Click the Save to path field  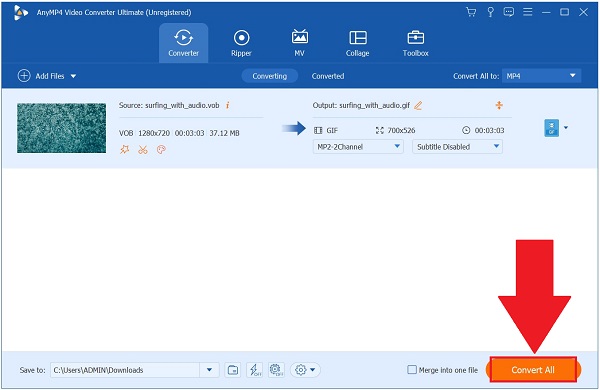[x=125, y=370]
